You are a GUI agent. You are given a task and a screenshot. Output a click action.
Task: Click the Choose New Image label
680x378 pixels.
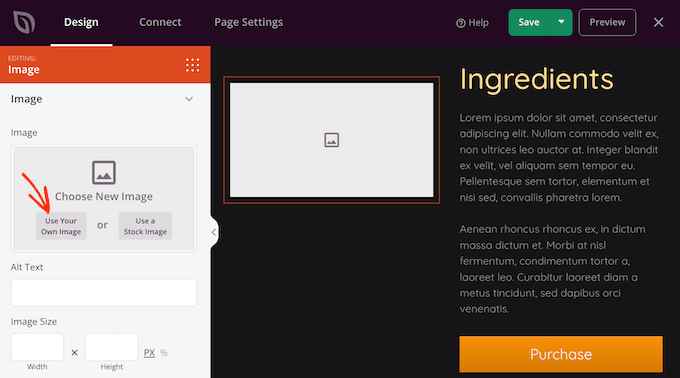click(x=104, y=196)
